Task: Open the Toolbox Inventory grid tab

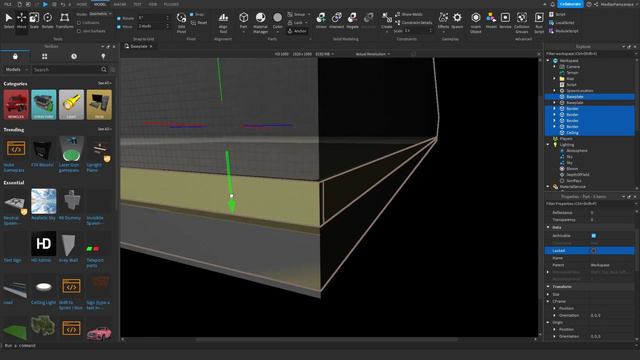Action: pyautogui.click(x=44, y=56)
